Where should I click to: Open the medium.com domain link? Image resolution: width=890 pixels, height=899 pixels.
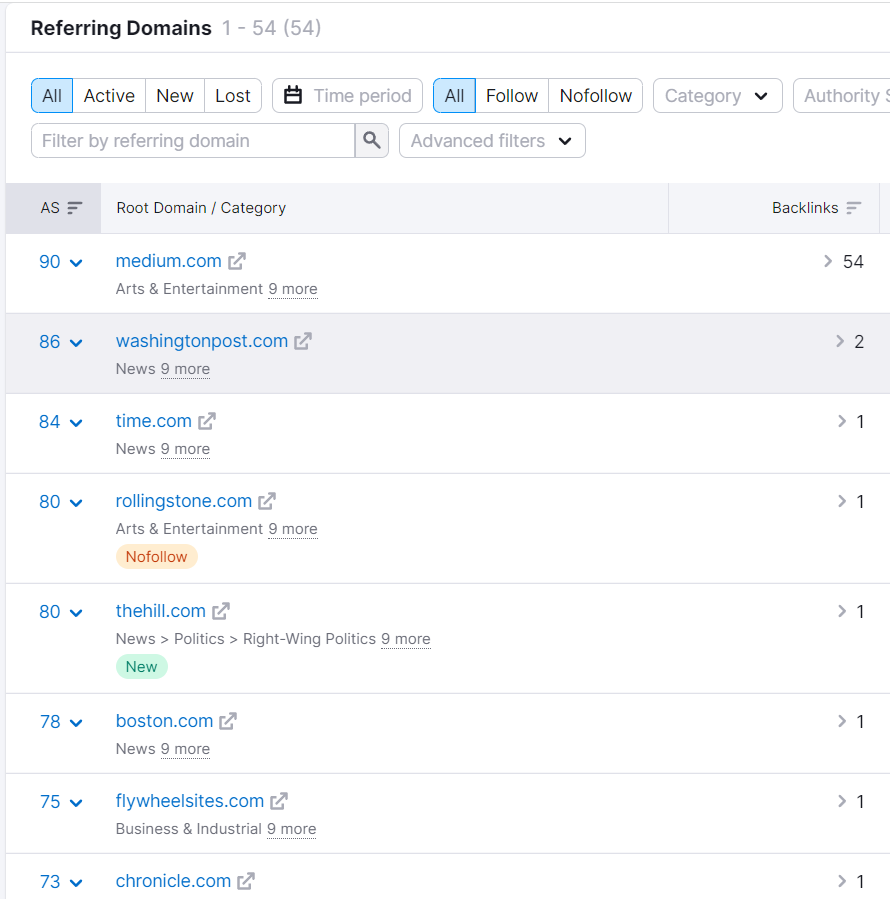coord(169,261)
